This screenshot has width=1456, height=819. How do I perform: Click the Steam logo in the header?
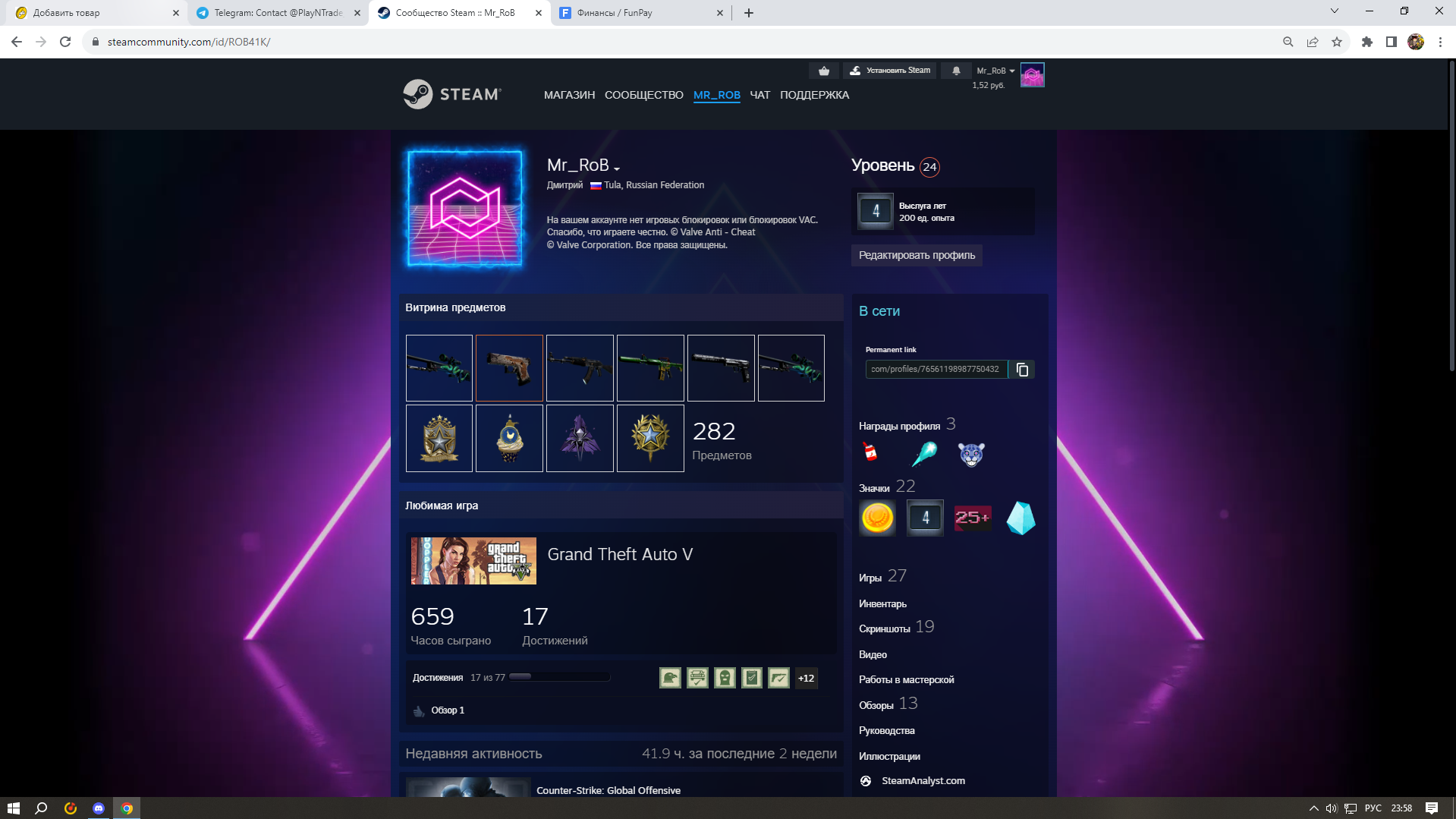(452, 94)
